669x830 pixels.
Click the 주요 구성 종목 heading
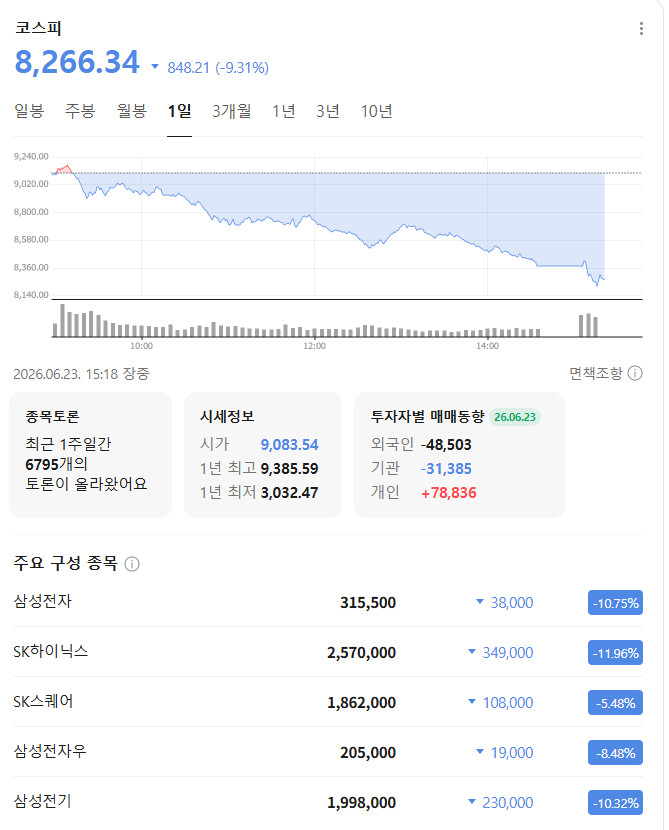pos(66,563)
